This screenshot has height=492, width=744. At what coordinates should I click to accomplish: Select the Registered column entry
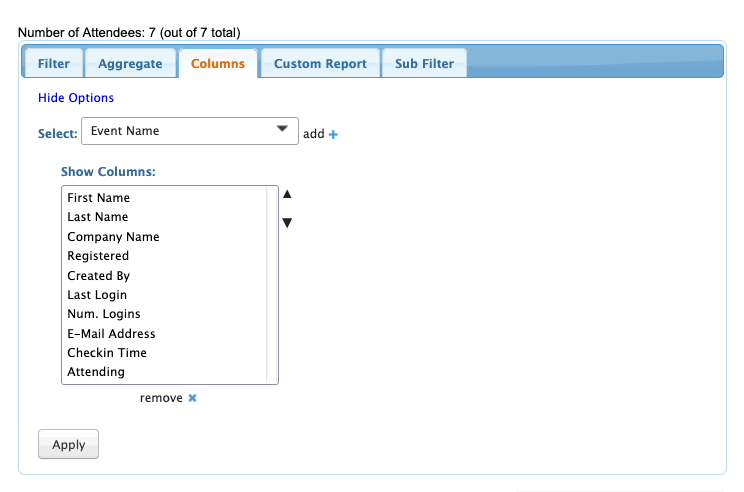pyautogui.click(x=98, y=256)
